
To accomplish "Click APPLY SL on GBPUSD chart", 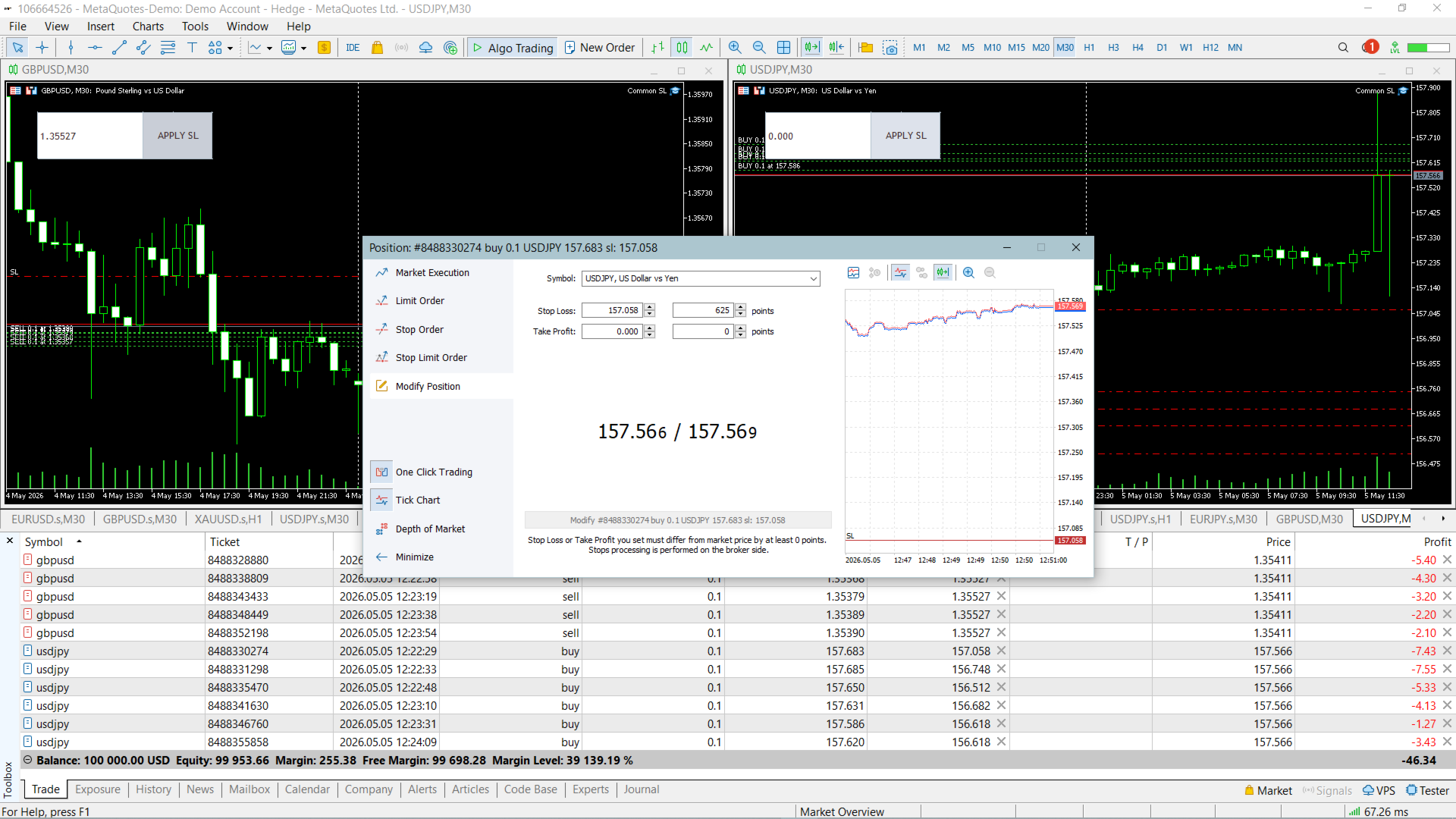I will pos(178,136).
